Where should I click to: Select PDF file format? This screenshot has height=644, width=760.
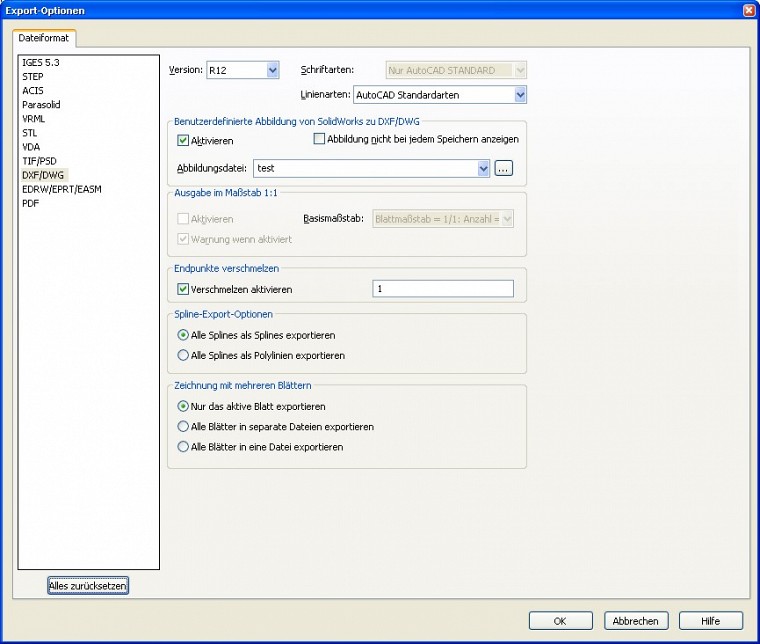pyautogui.click(x=31, y=203)
